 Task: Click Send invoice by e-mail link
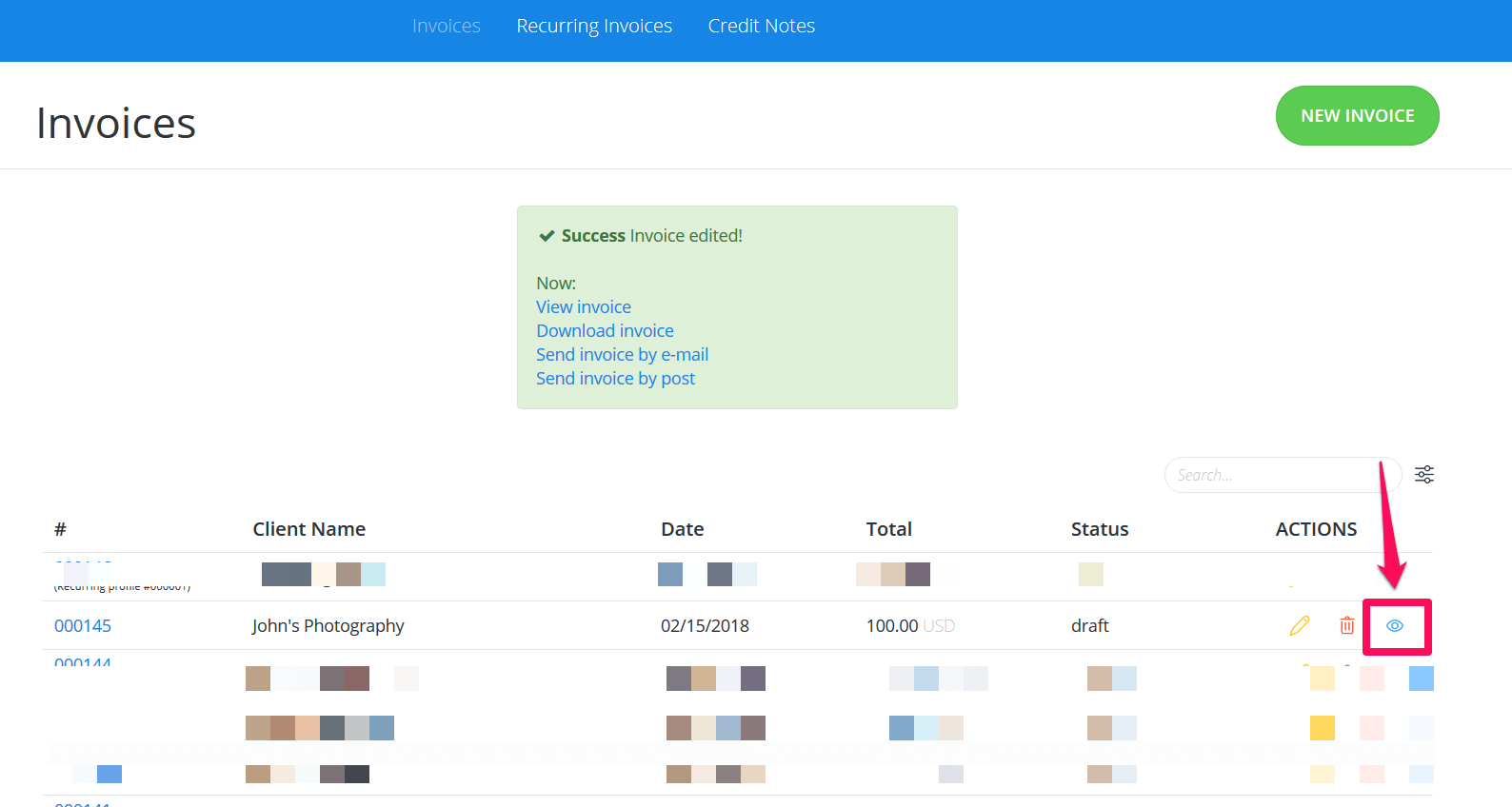(x=622, y=354)
